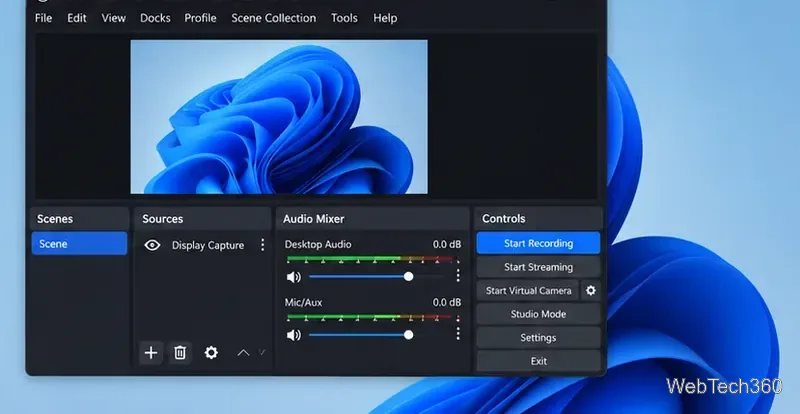Select the Display Capture source row
The width and height of the screenshot is (800, 414).
point(203,245)
